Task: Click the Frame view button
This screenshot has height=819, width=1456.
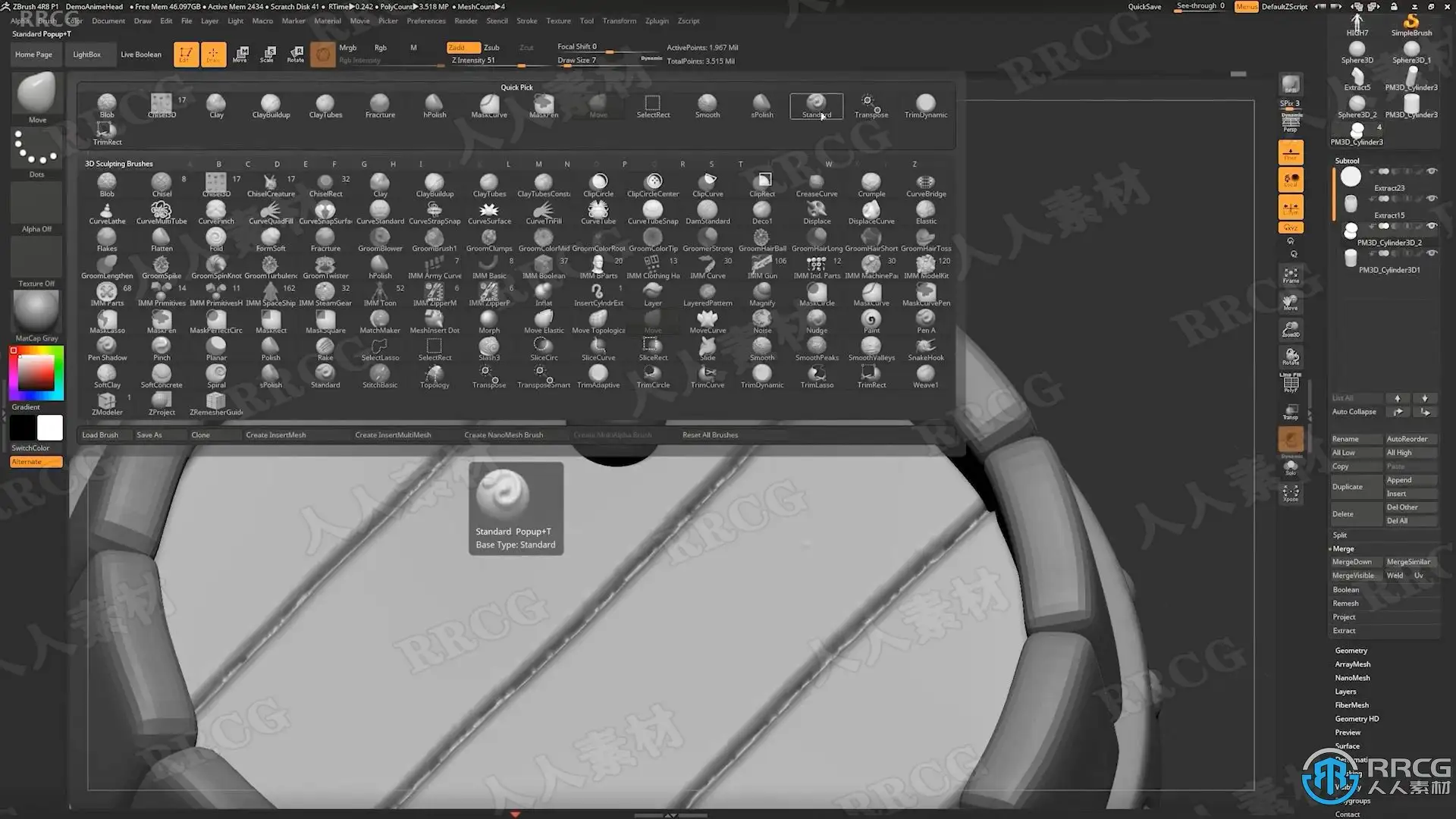Action: (x=1291, y=275)
